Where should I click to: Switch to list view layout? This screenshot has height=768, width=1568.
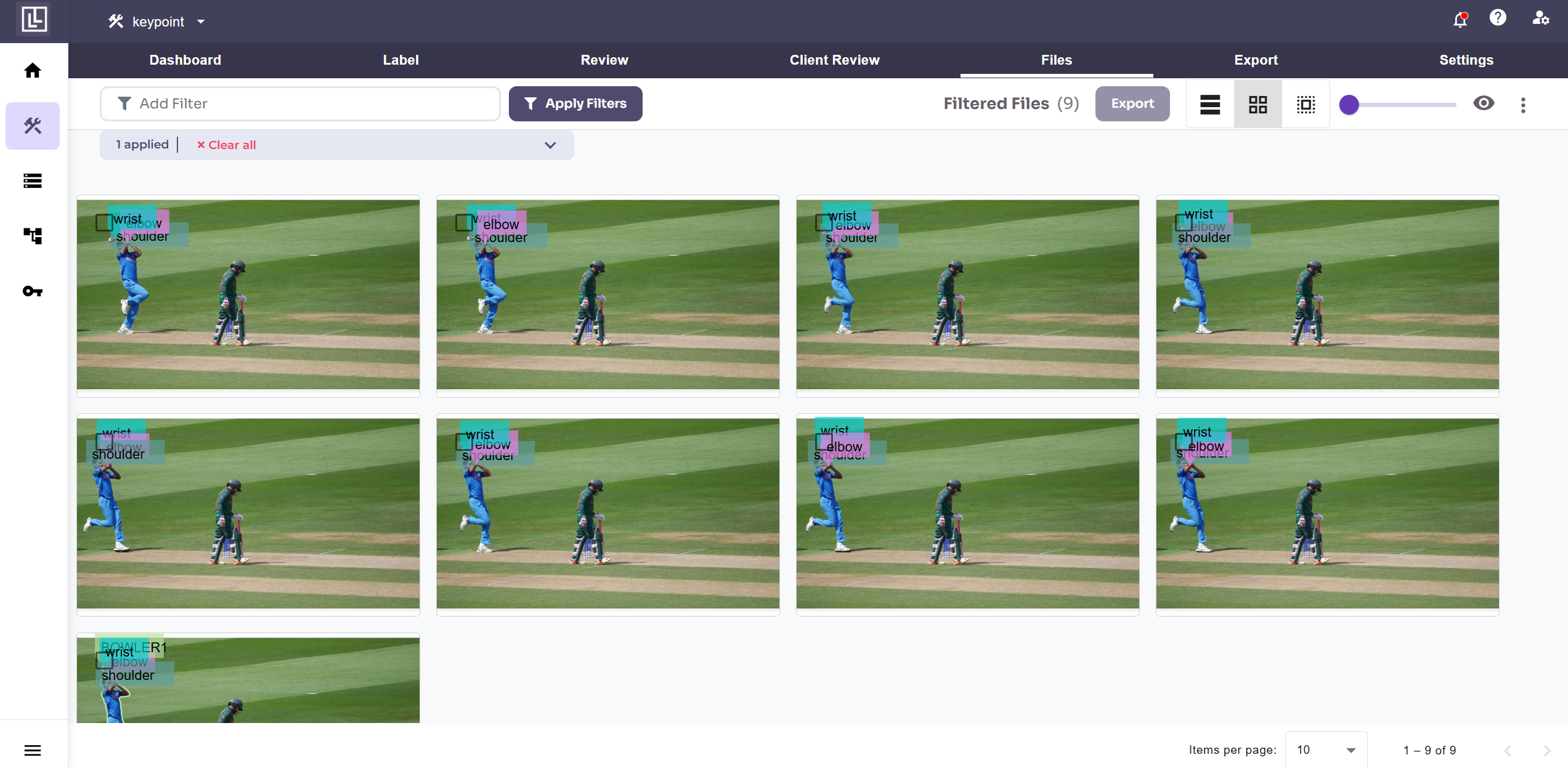1209,104
